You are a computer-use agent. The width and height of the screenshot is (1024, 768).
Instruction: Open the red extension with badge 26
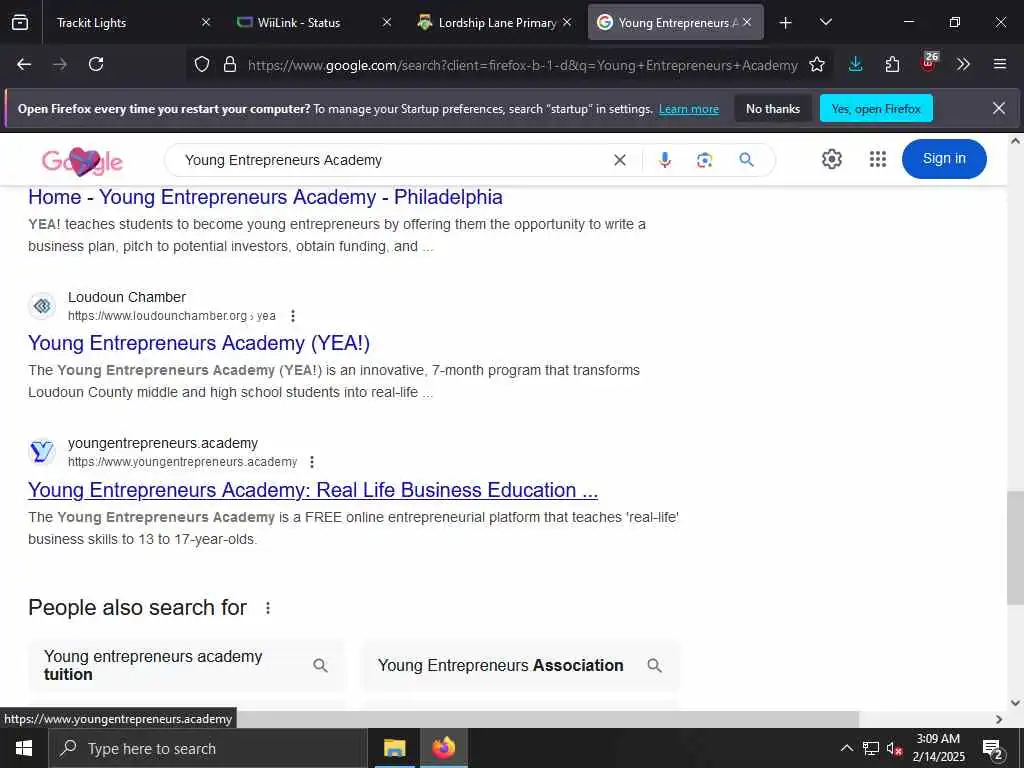coord(929,62)
